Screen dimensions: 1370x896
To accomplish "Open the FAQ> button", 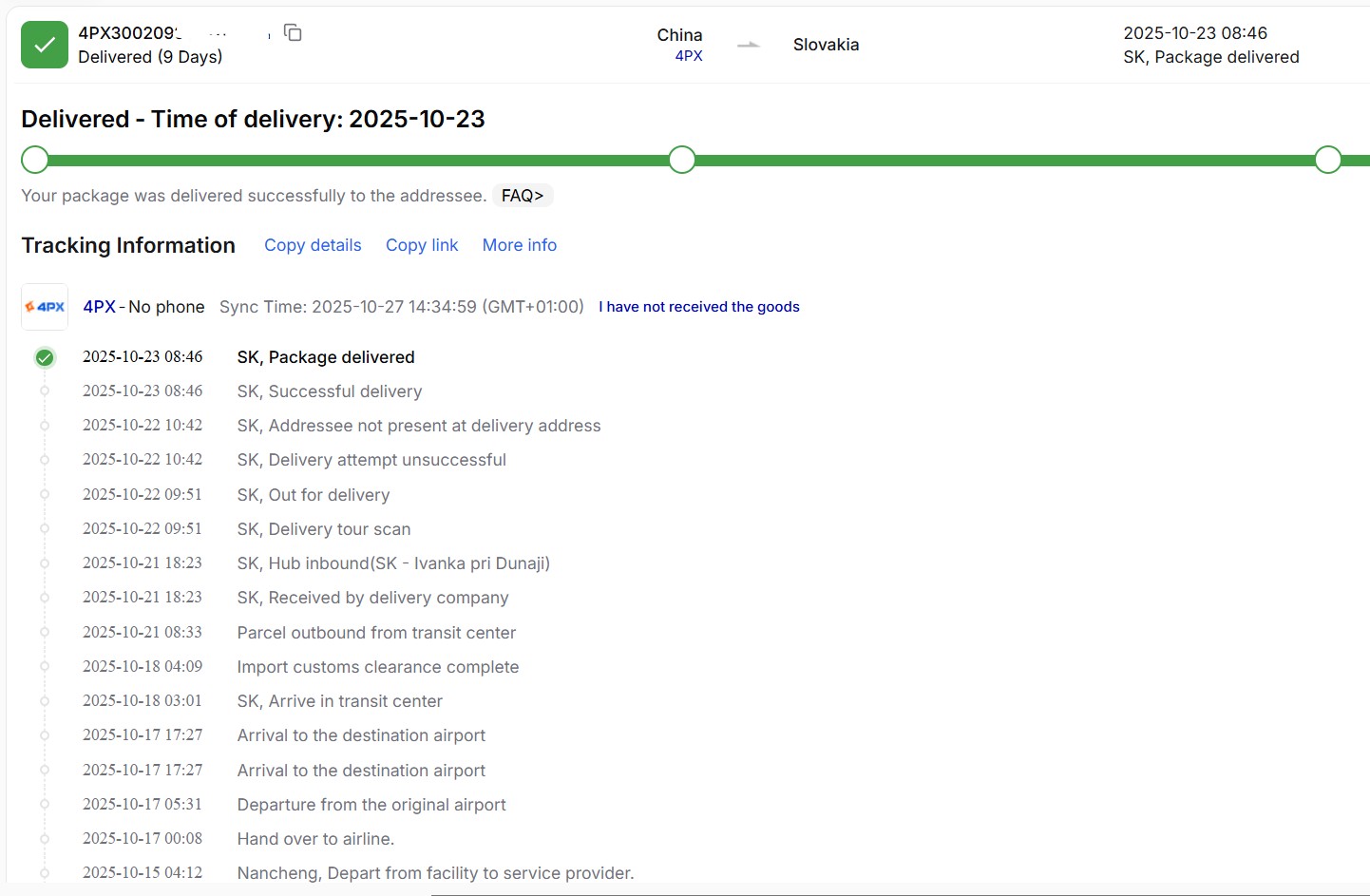I will [523, 196].
